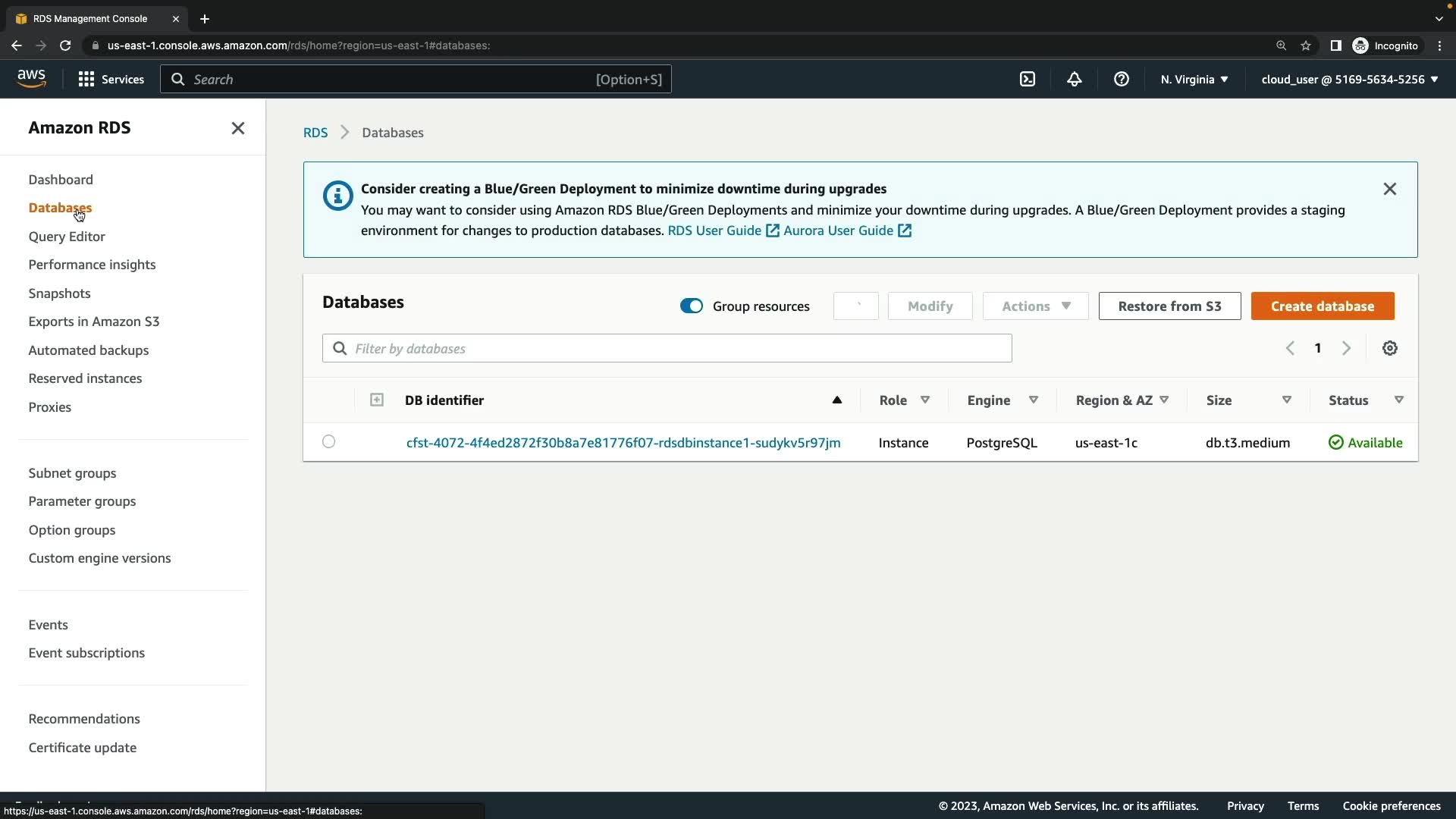Open the RDS User Guide link
The height and width of the screenshot is (819, 1456).
pyautogui.click(x=714, y=231)
